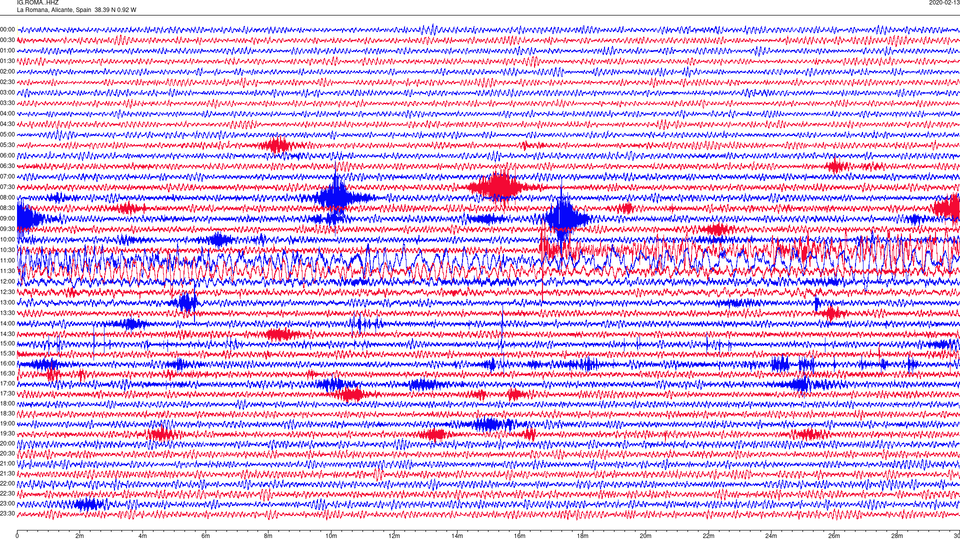Click the 07:00 time label
Screen dimensions: 960x540
point(7,176)
